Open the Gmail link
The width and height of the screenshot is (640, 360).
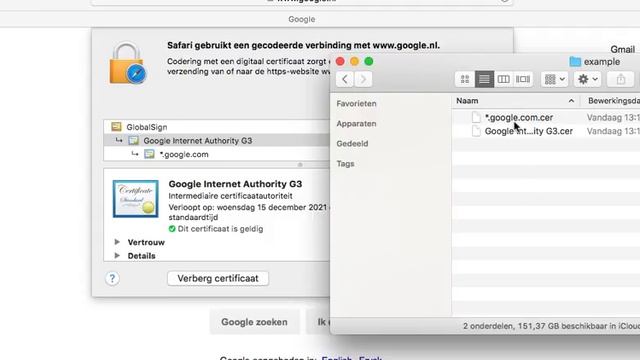coord(622,49)
